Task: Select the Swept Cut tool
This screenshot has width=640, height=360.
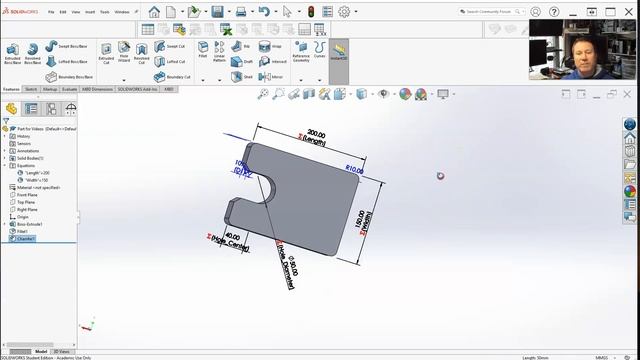Action: point(170,46)
